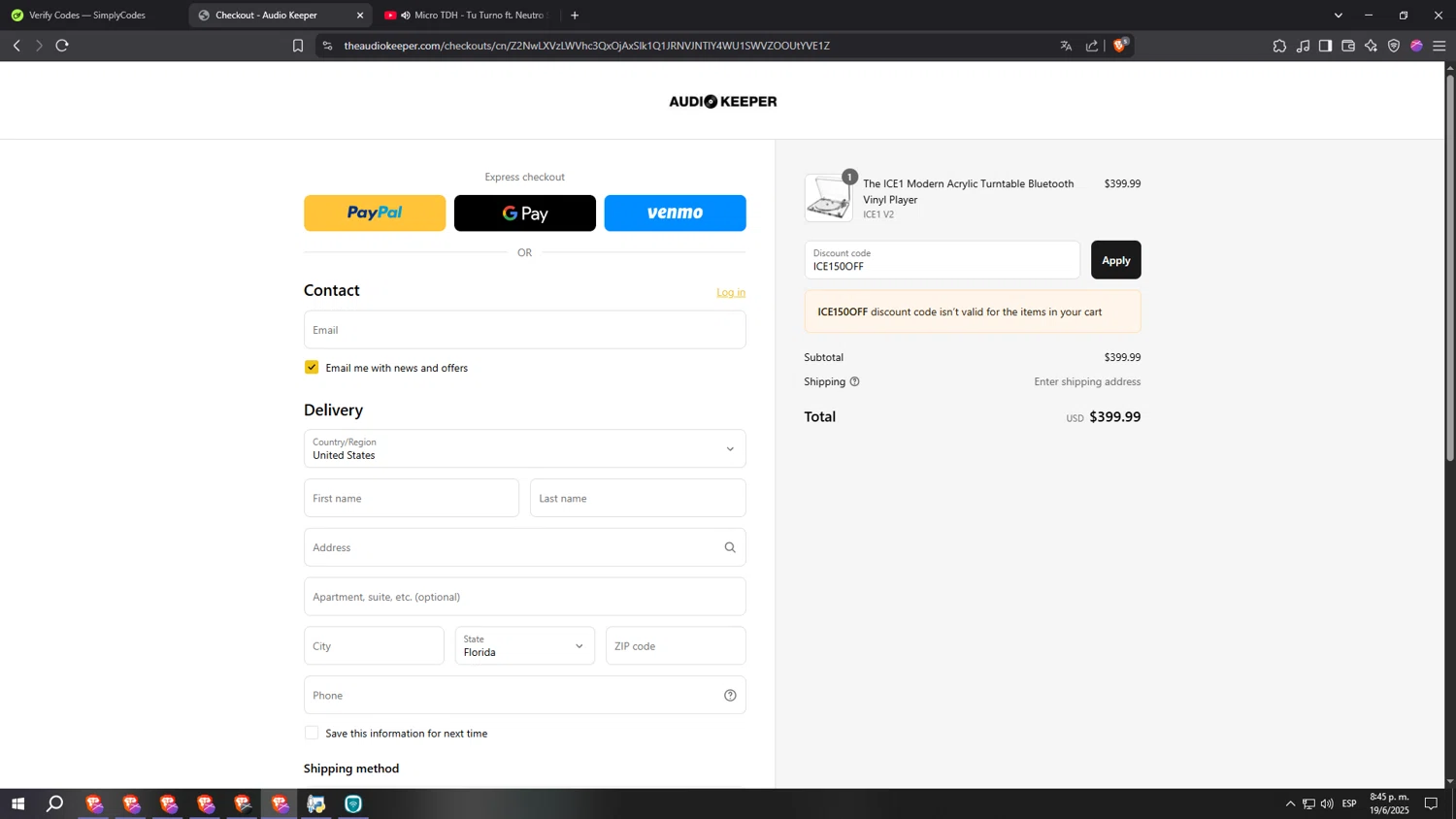
Task: Reload the checkout page
Action: coord(62,46)
